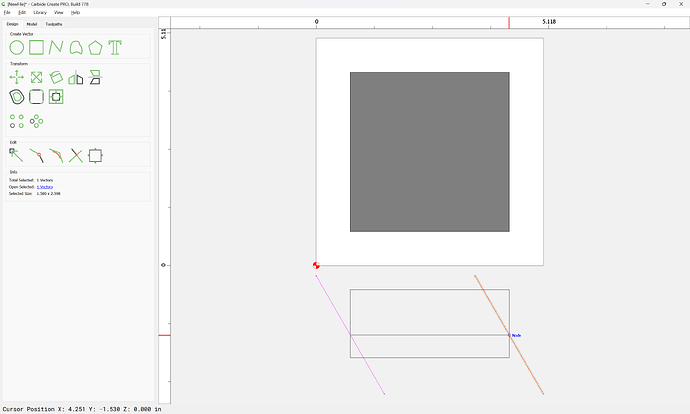Viewport: 690px width, 414px height.
Task: Open the Edit menu
Action: 22,13
